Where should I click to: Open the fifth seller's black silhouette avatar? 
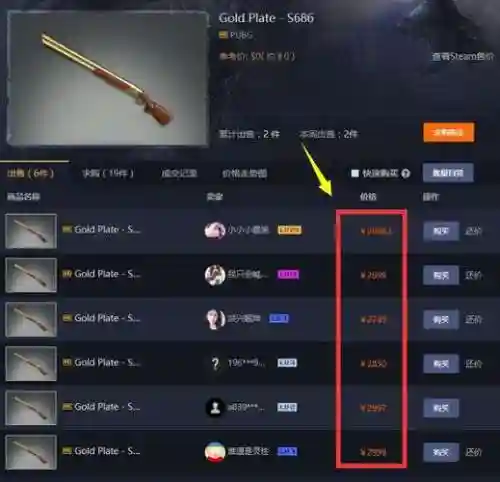pos(215,407)
